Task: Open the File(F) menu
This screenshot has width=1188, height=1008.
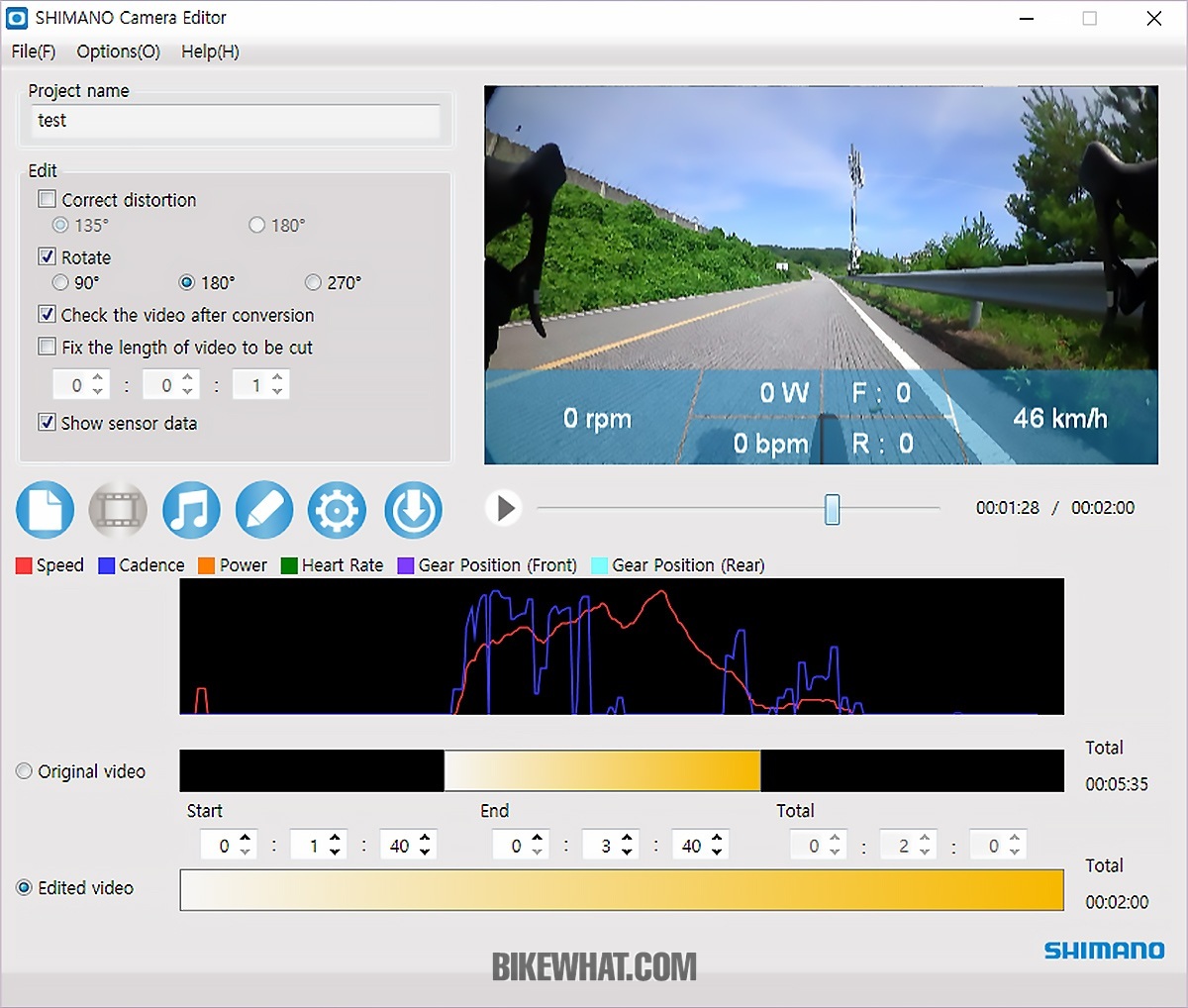Action: tap(34, 51)
